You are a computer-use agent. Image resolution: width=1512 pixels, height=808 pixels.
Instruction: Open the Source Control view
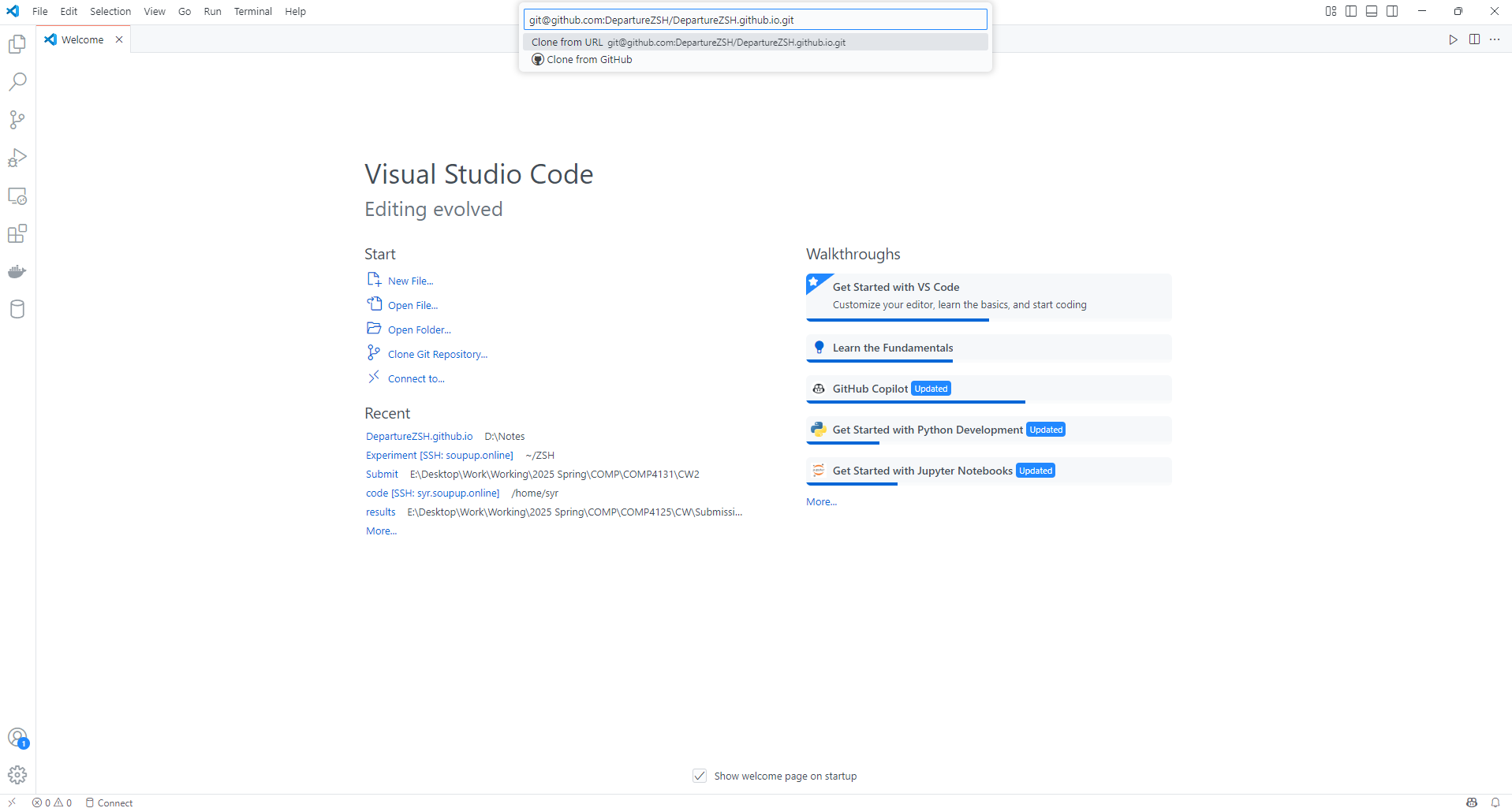(17, 120)
